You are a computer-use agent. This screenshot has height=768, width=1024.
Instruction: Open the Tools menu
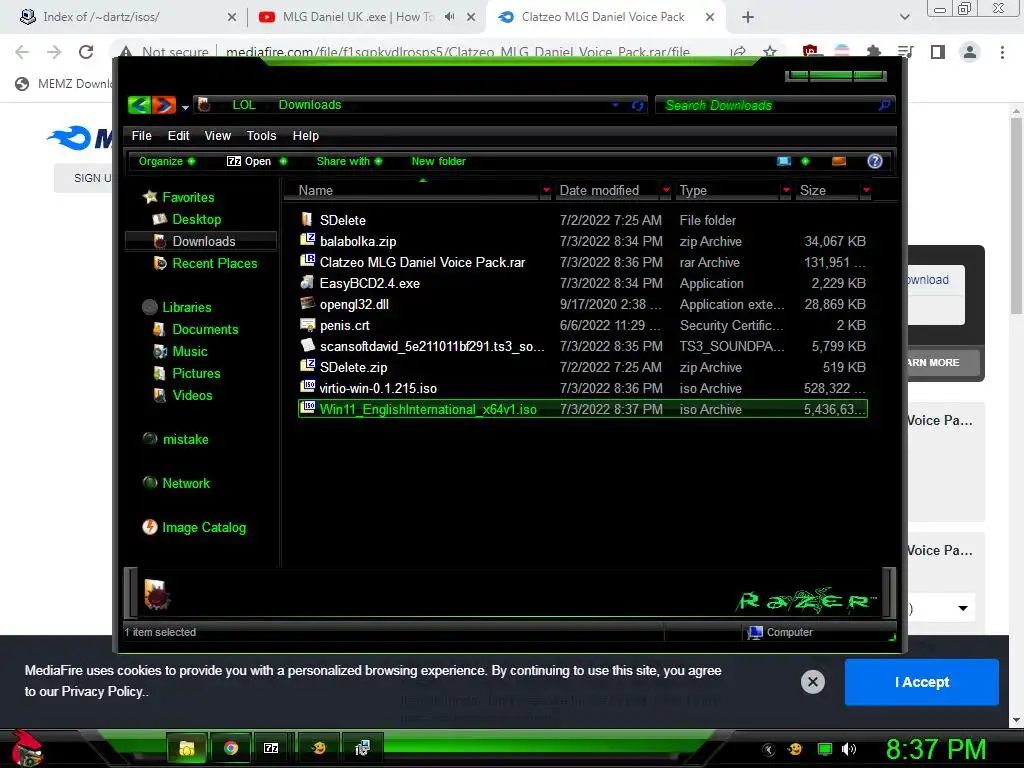[261, 136]
